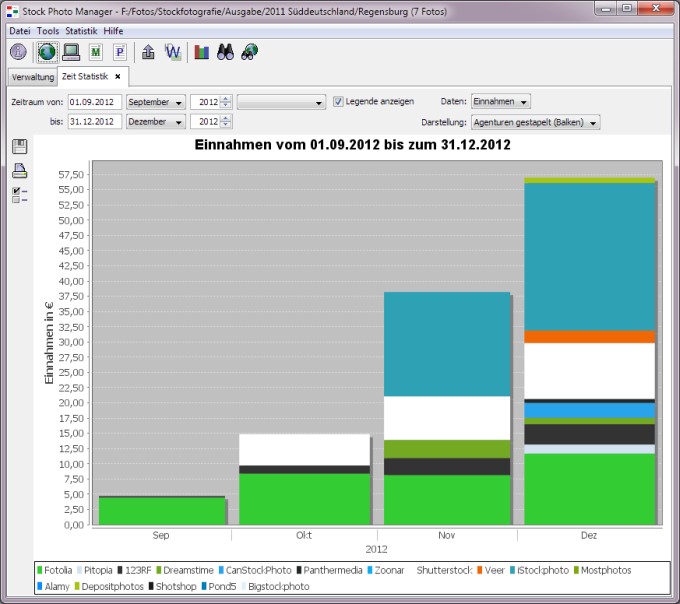Click the binoculars search icon
The height and width of the screenshot is (604, 680).
pyautogui.click(x=226, y=52)
